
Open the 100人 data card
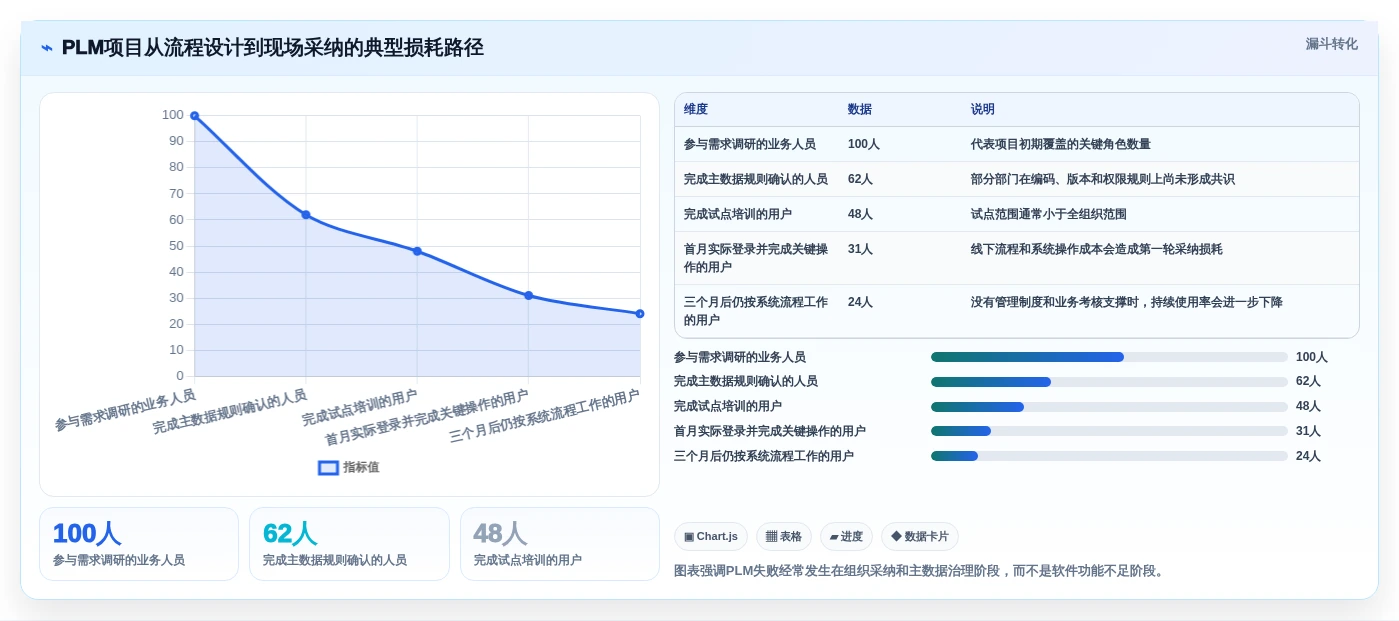point(139,544)
